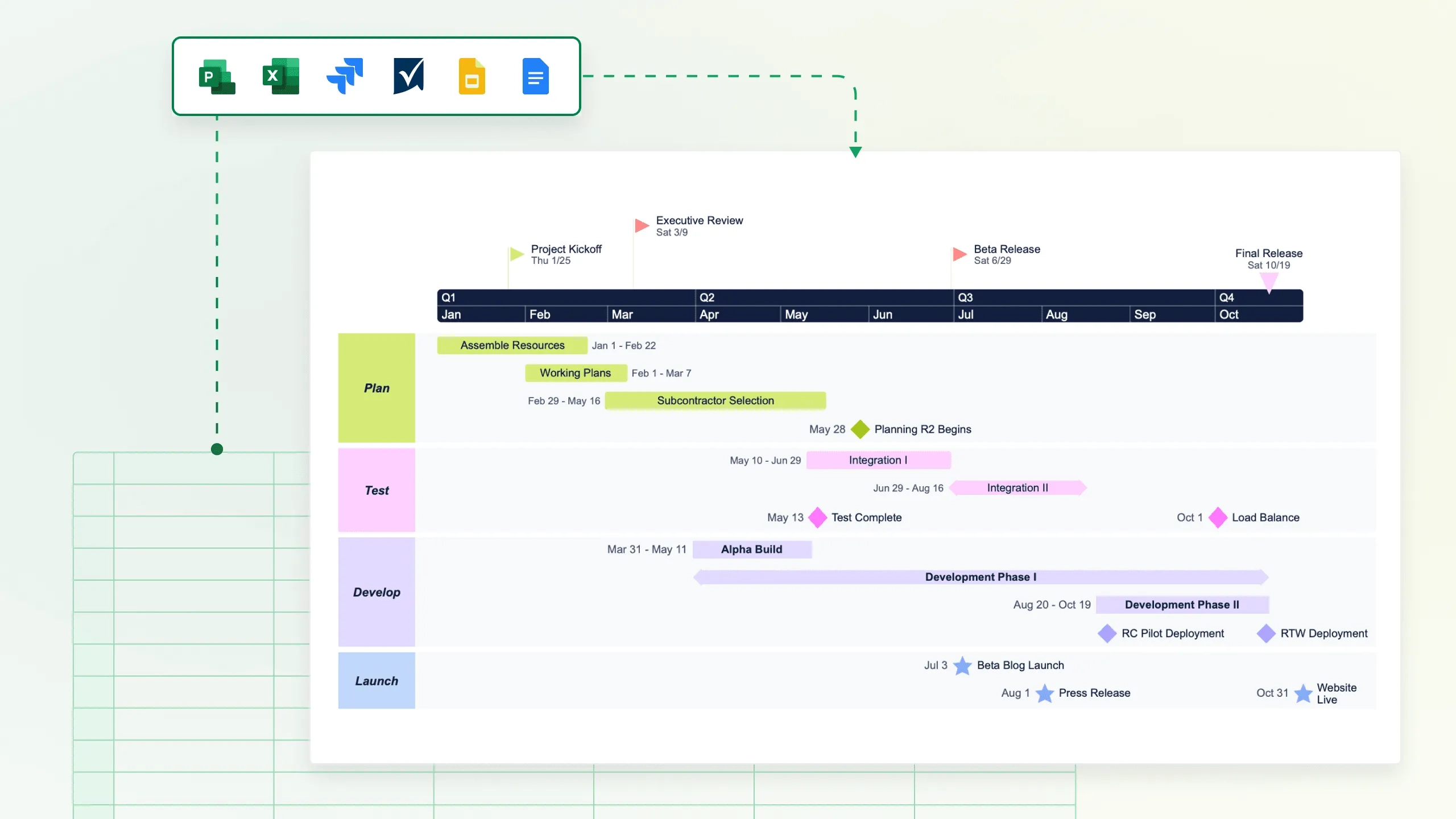Click the Microsoft Project icon

pos(217,76)
